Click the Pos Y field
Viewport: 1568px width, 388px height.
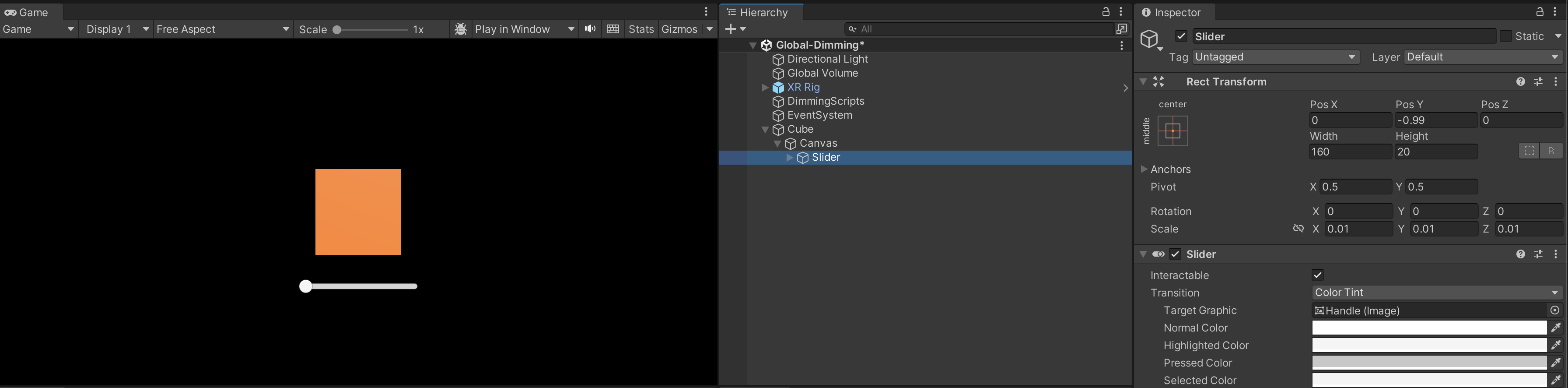[1435, 120]
